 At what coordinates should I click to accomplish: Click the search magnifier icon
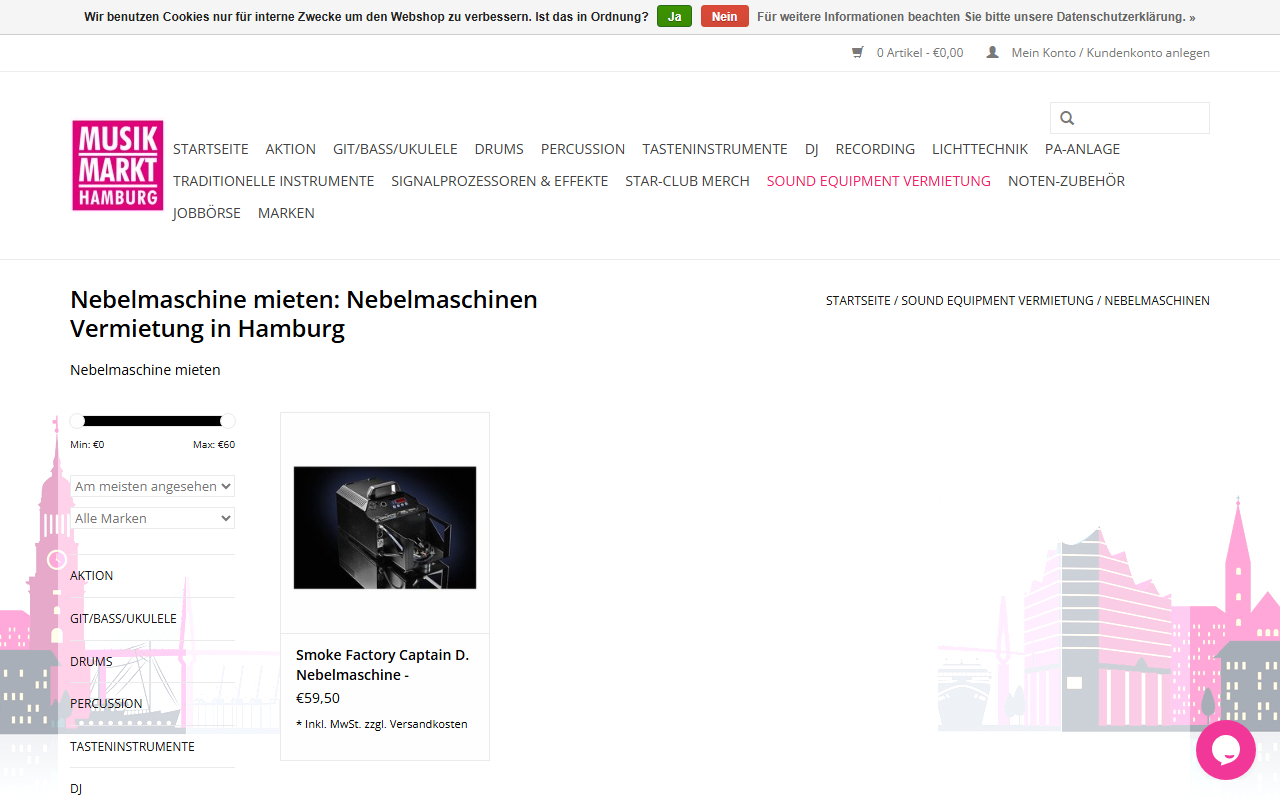pos(1067,118)
